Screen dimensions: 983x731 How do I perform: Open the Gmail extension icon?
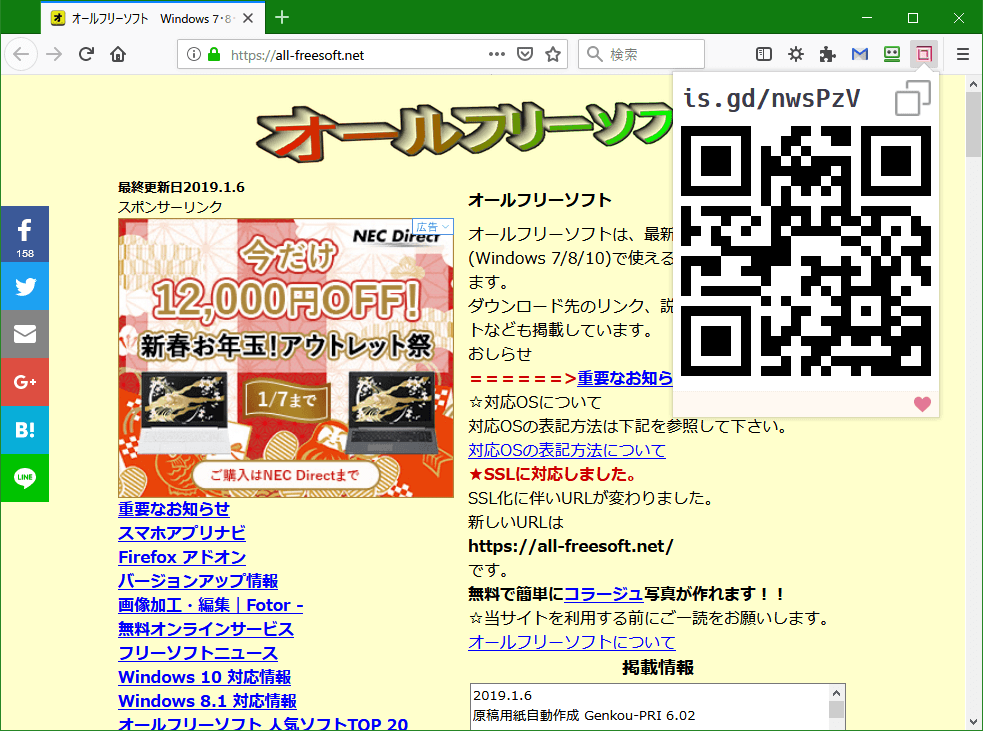859,55
